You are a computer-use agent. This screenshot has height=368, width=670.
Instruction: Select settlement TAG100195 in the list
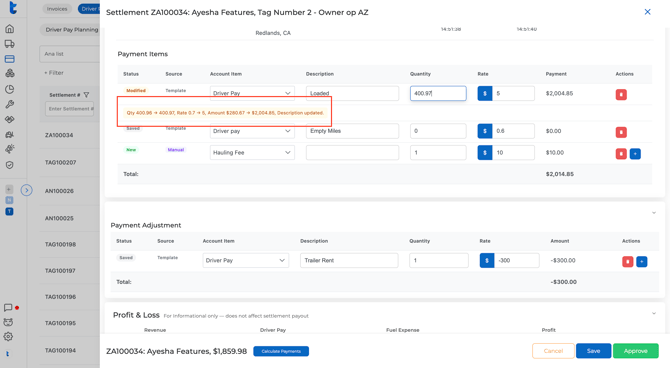pyautogui.click(x=61, y=323)
